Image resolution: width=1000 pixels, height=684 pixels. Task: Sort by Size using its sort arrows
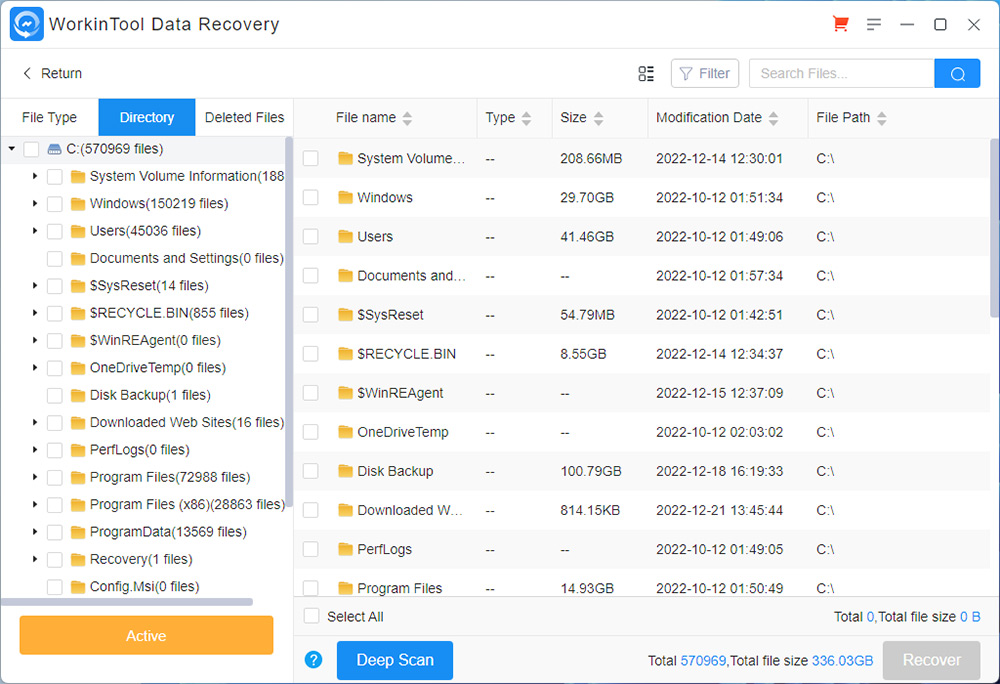click(x=598, y=118)
